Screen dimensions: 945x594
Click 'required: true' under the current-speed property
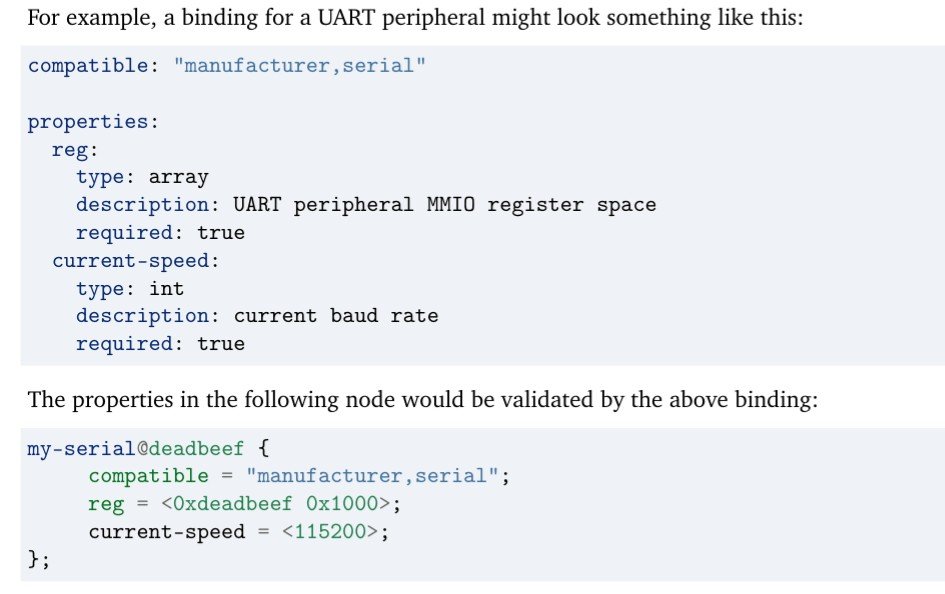coord(160,343)
